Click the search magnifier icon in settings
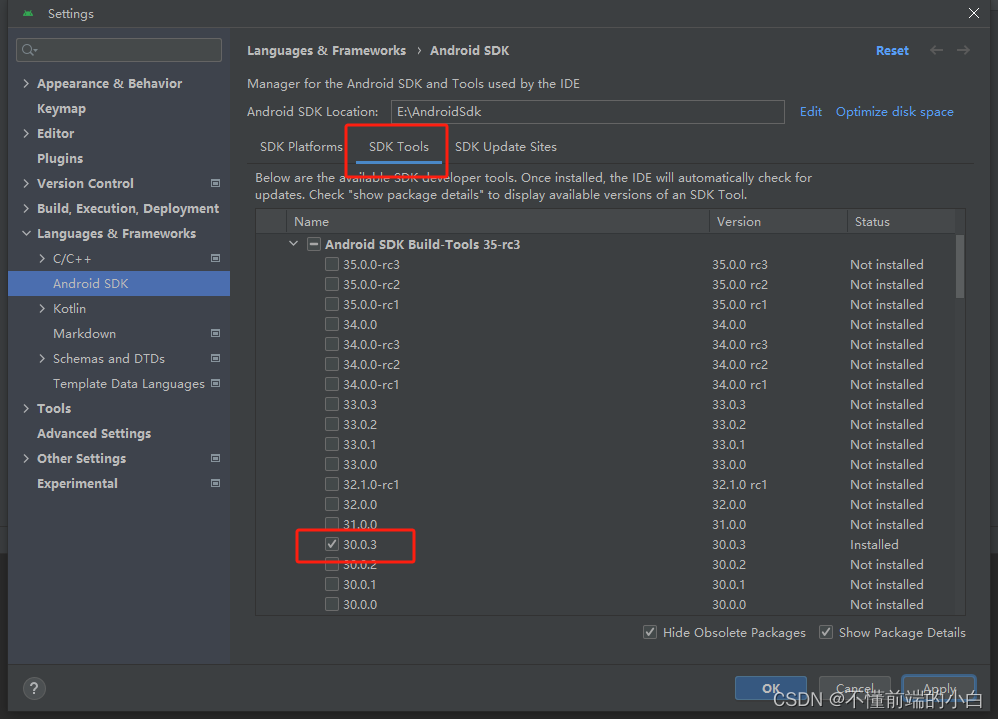The image size is (998, 719). point(29,50)
